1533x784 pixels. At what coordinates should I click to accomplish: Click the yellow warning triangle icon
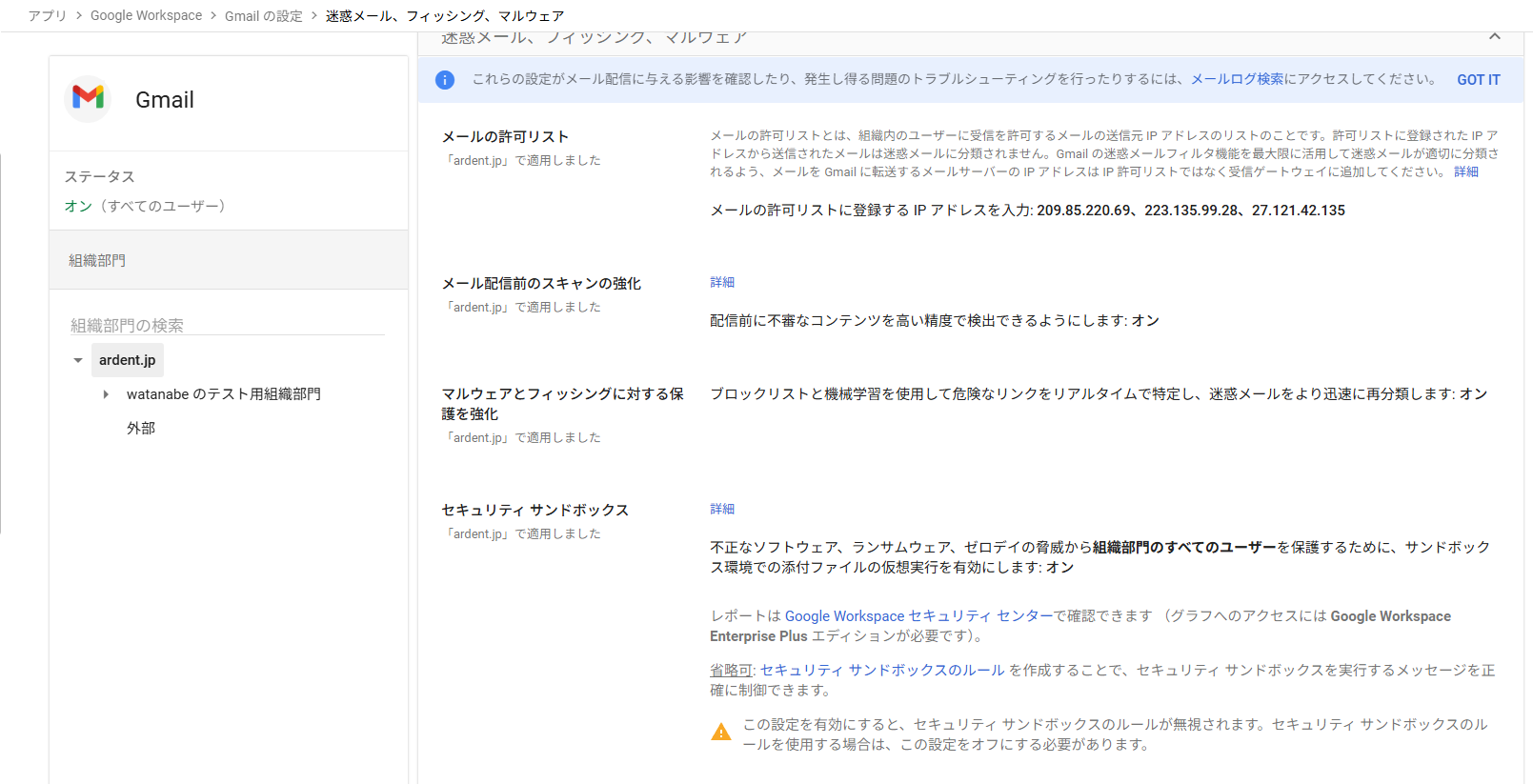tap(721, 732)
